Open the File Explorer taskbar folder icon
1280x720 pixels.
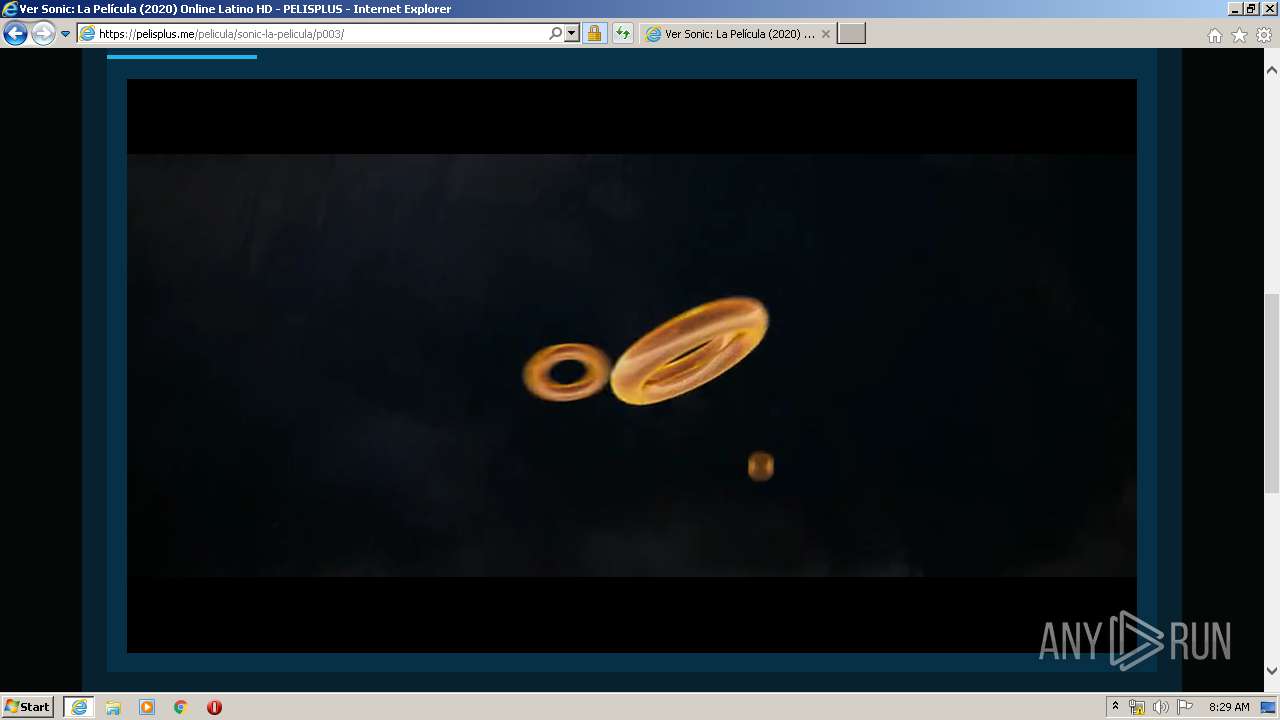pyautogui.click(x=113, y=707)
